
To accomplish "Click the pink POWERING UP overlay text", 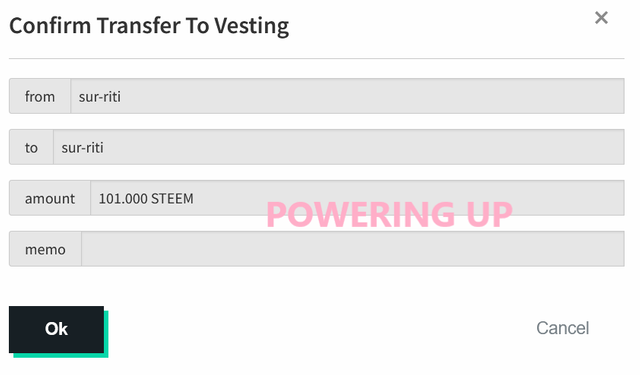I will [389, 214].
